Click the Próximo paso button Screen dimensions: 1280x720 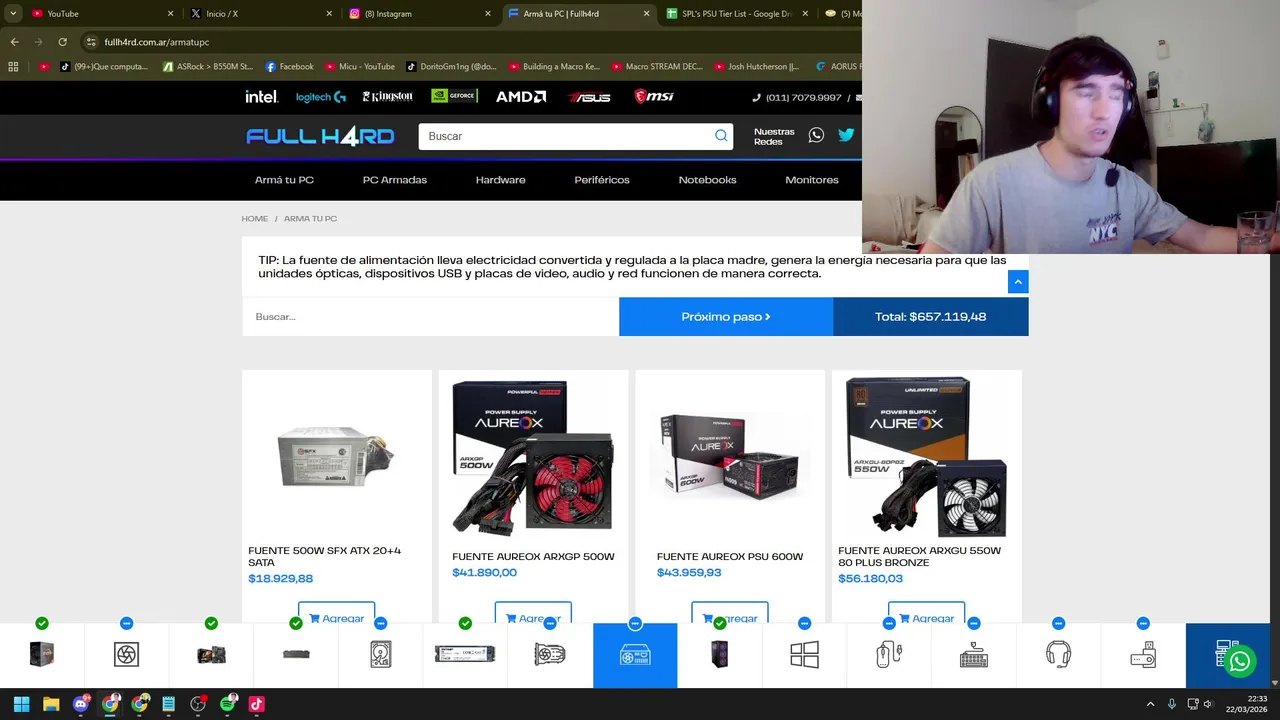click(726, 317)
